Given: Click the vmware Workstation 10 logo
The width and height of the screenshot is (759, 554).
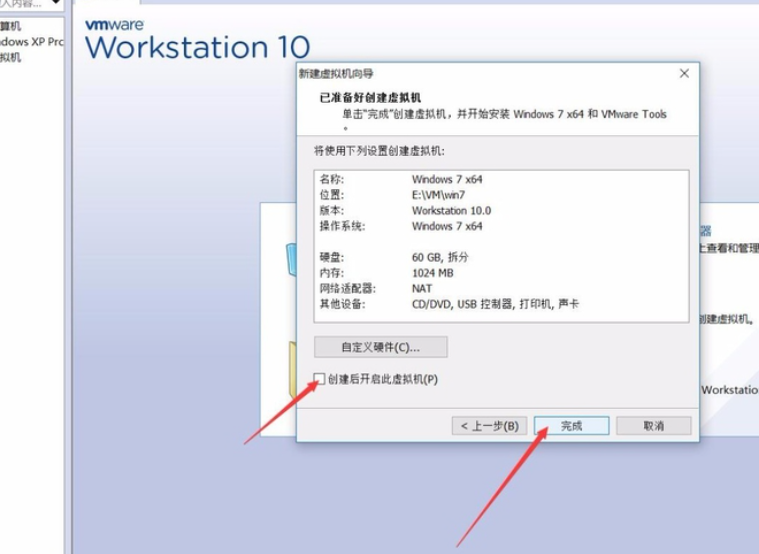Looking at the screenshot, I should pyautogui.click(x=197, y=40).
